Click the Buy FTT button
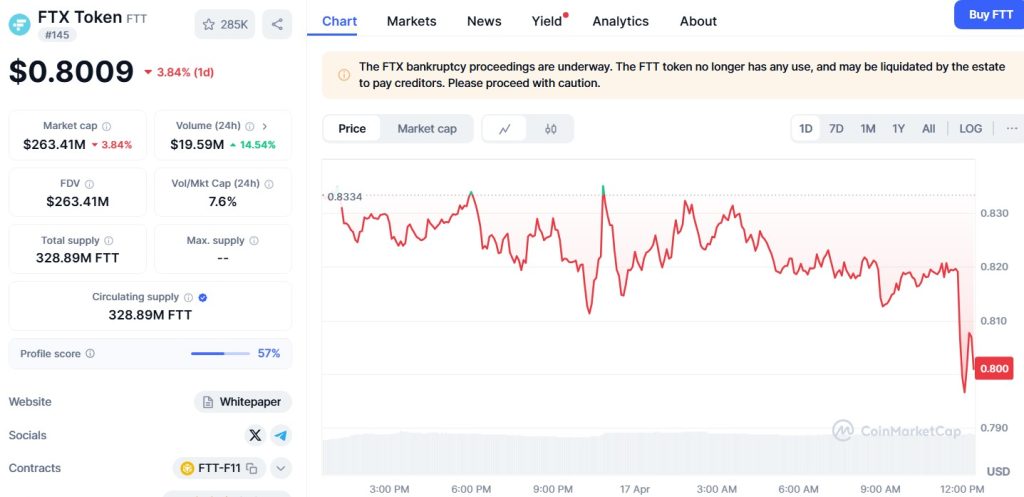The width and height of the screenshot is (1024, 497). [989, 15]
